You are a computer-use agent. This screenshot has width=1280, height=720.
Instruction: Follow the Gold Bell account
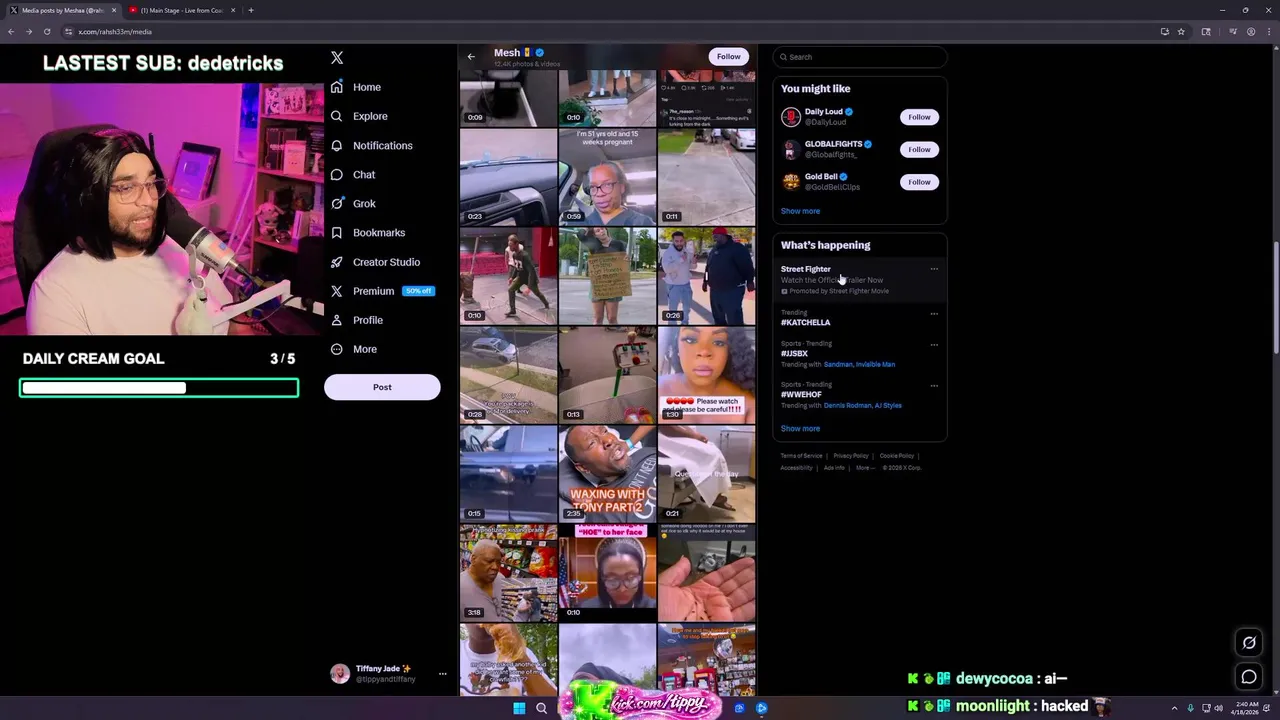click(919, 182)
